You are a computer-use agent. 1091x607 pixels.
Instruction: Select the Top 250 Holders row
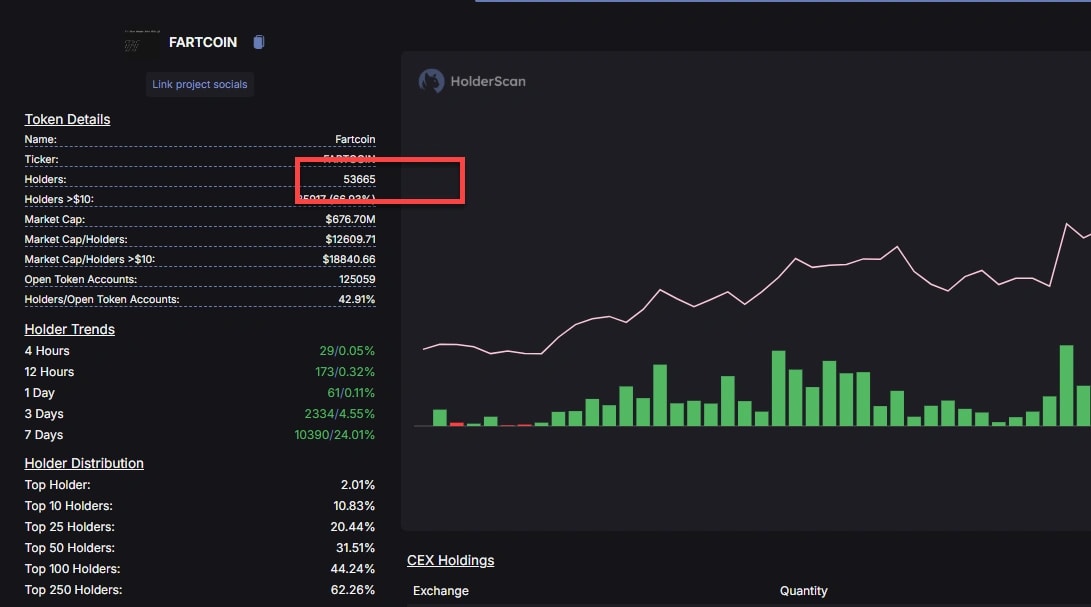click(x=200, y=590)
